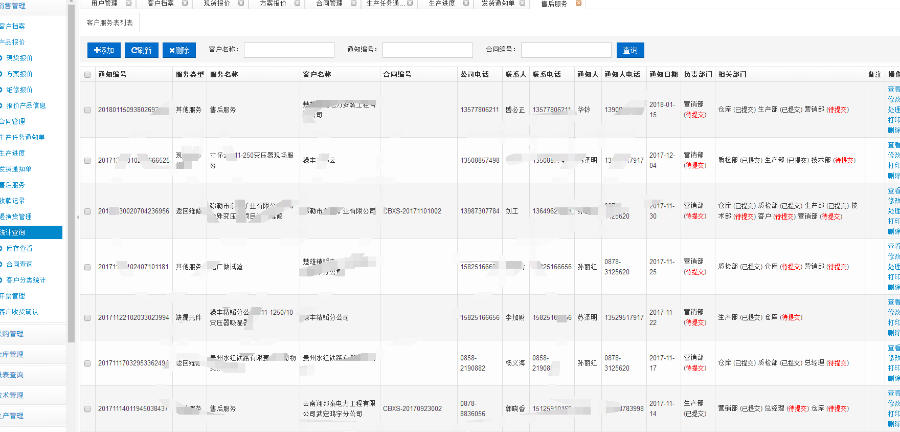Screen dimensions: 900x432
Task: Open 合同查询 sub-item in the sidebar
Action: pos(20,264)
